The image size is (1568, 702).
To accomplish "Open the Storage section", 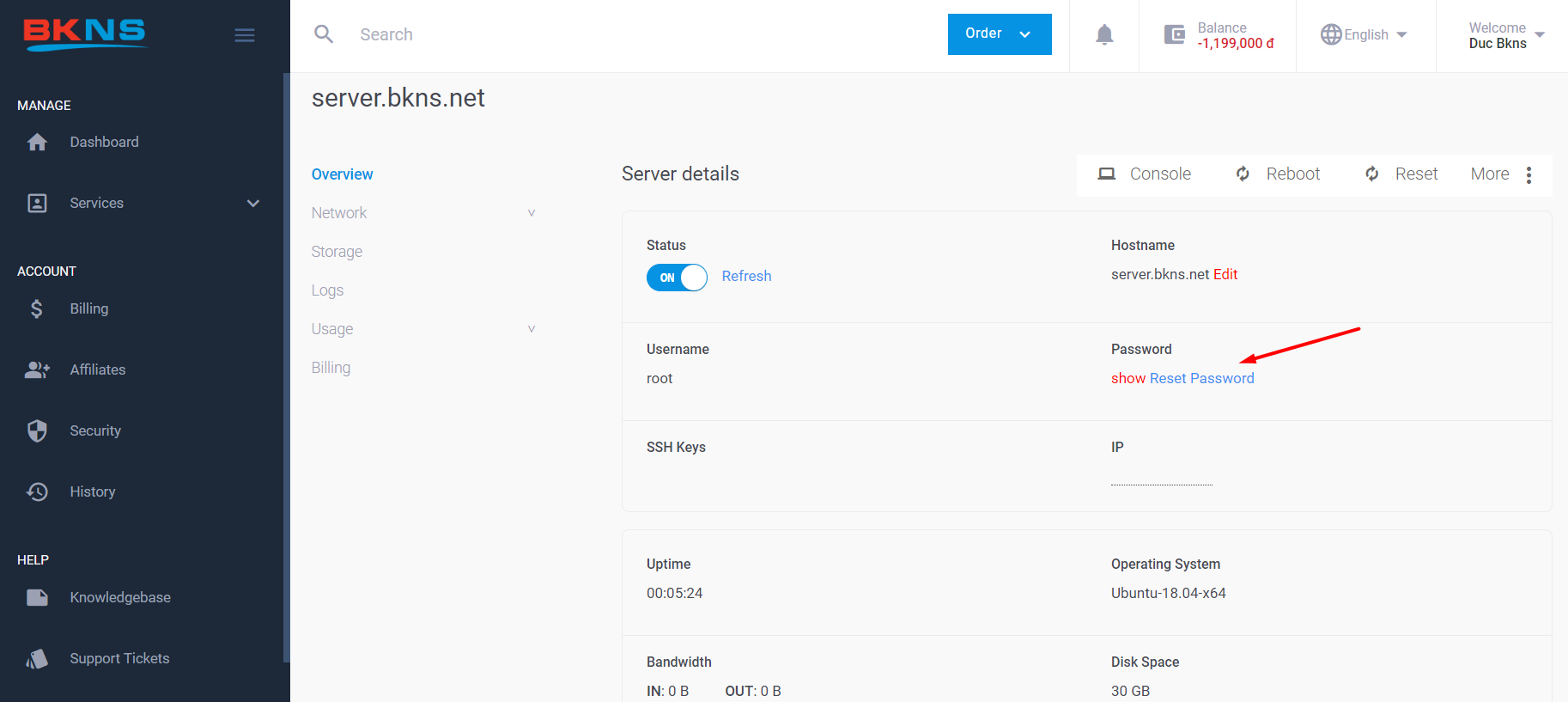I will tap(337, 252).
